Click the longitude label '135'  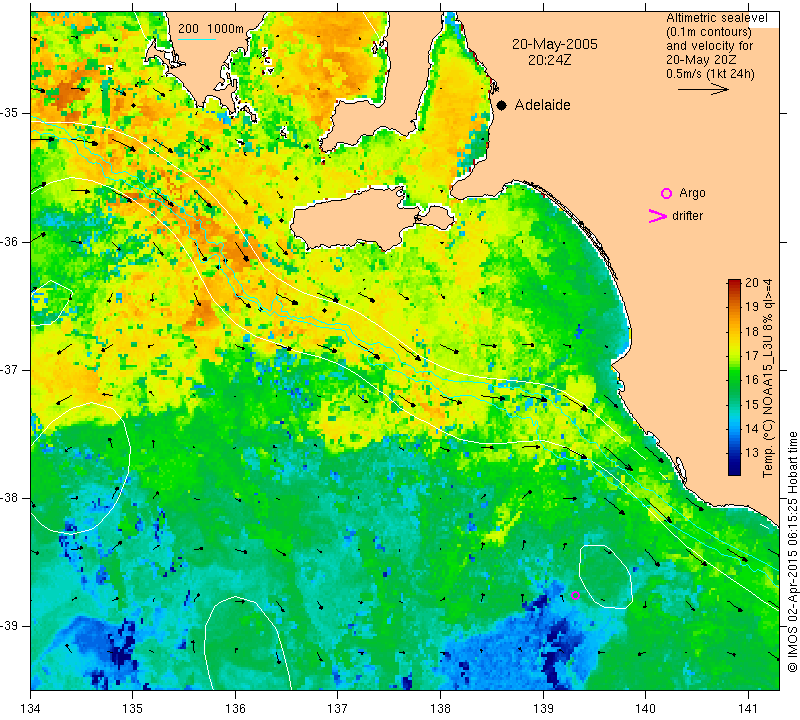(133, 709)
